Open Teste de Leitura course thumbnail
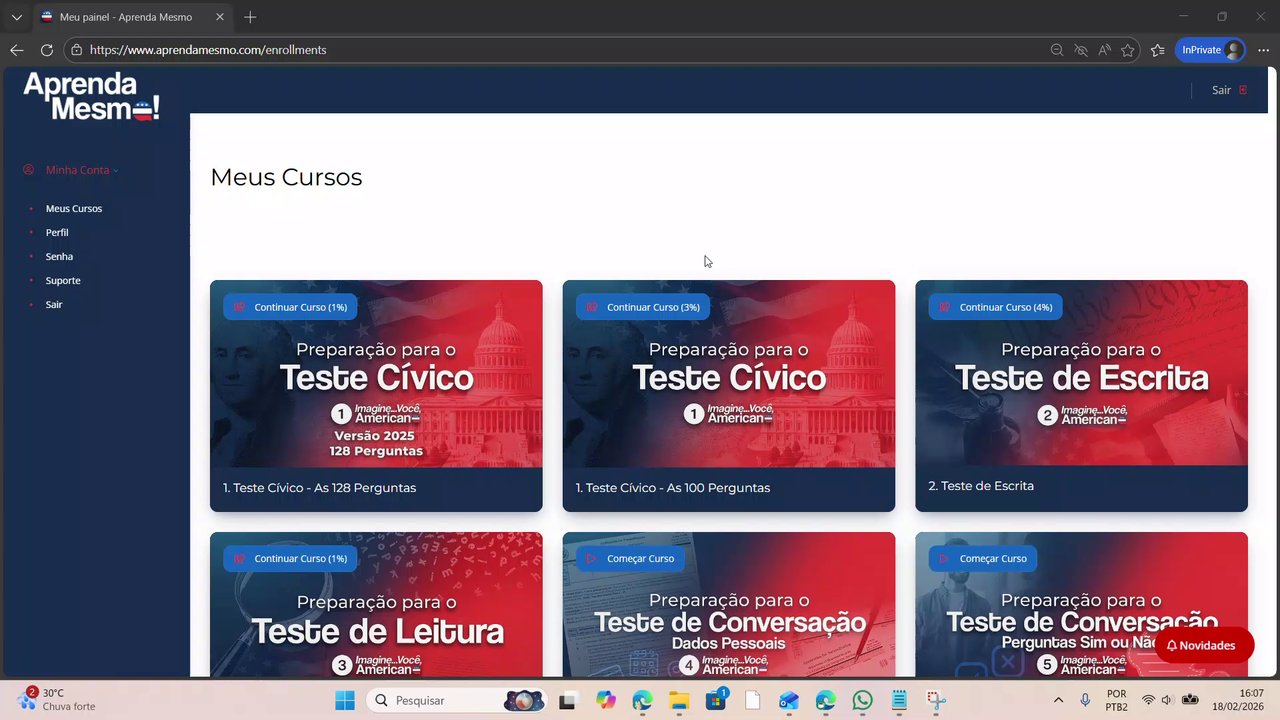 (376, 604)
